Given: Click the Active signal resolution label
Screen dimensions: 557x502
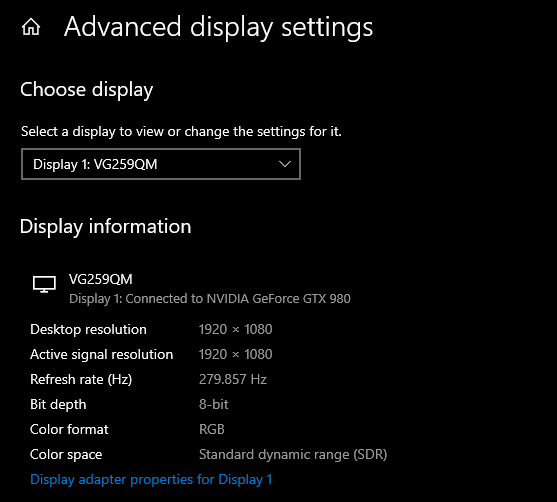Looking at the screenshot, I should pyautogui.click(x=102, y=355).
